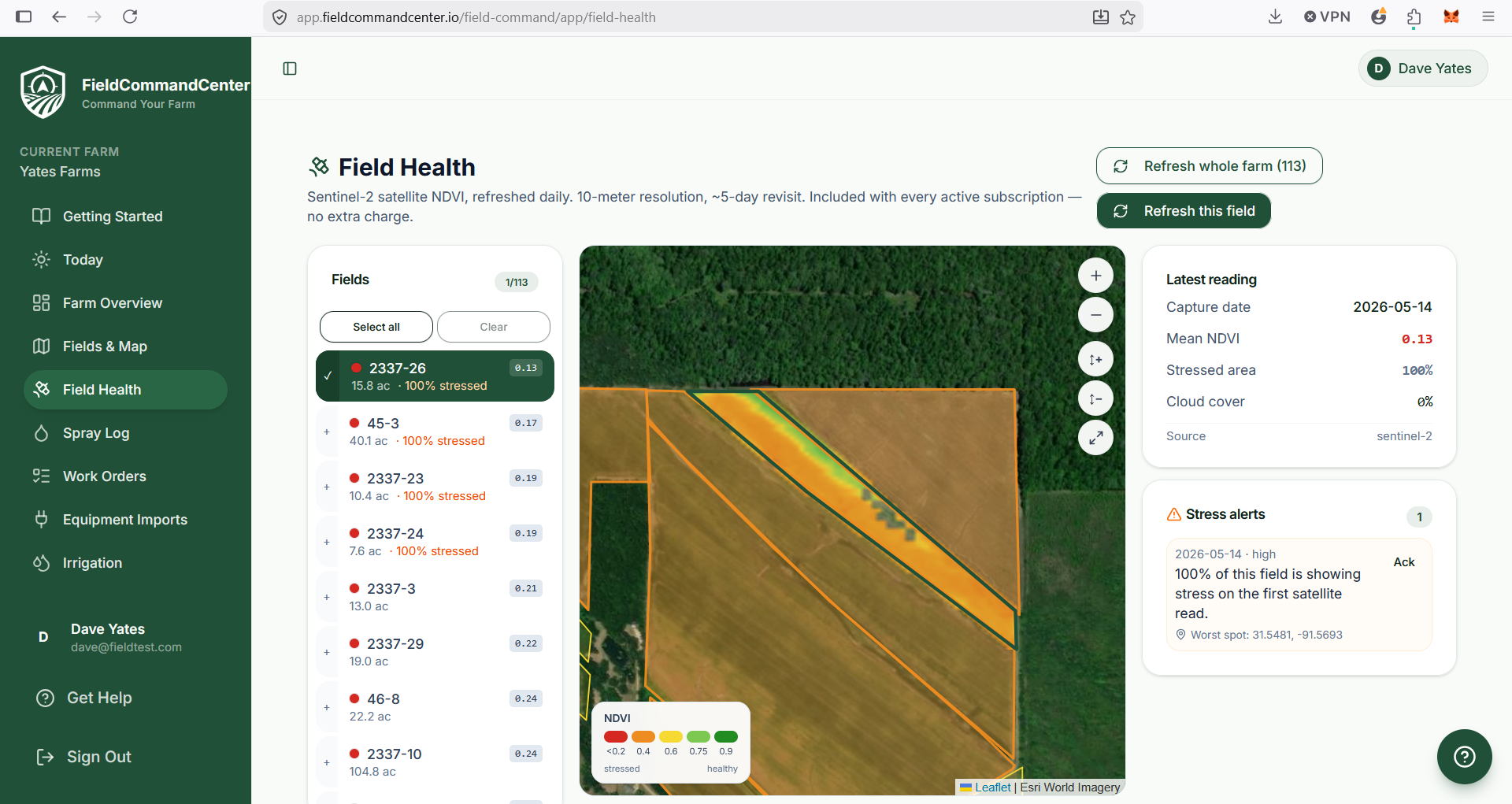Open the browser extensions puzzle icon

tap(1414, 17)
